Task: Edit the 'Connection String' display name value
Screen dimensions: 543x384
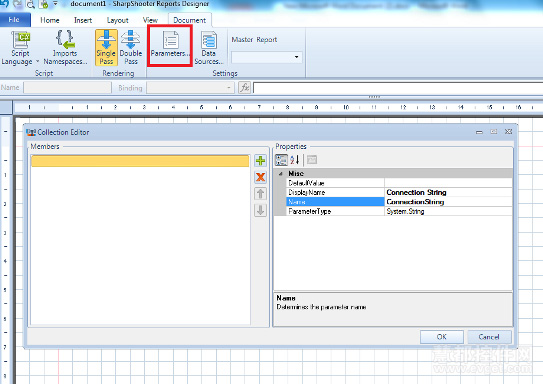Action: click(448, 192)
